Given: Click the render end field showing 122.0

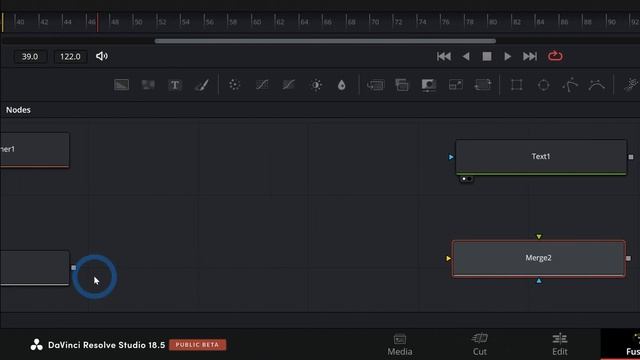Looking at the screenshot, I should click(70, 56).
